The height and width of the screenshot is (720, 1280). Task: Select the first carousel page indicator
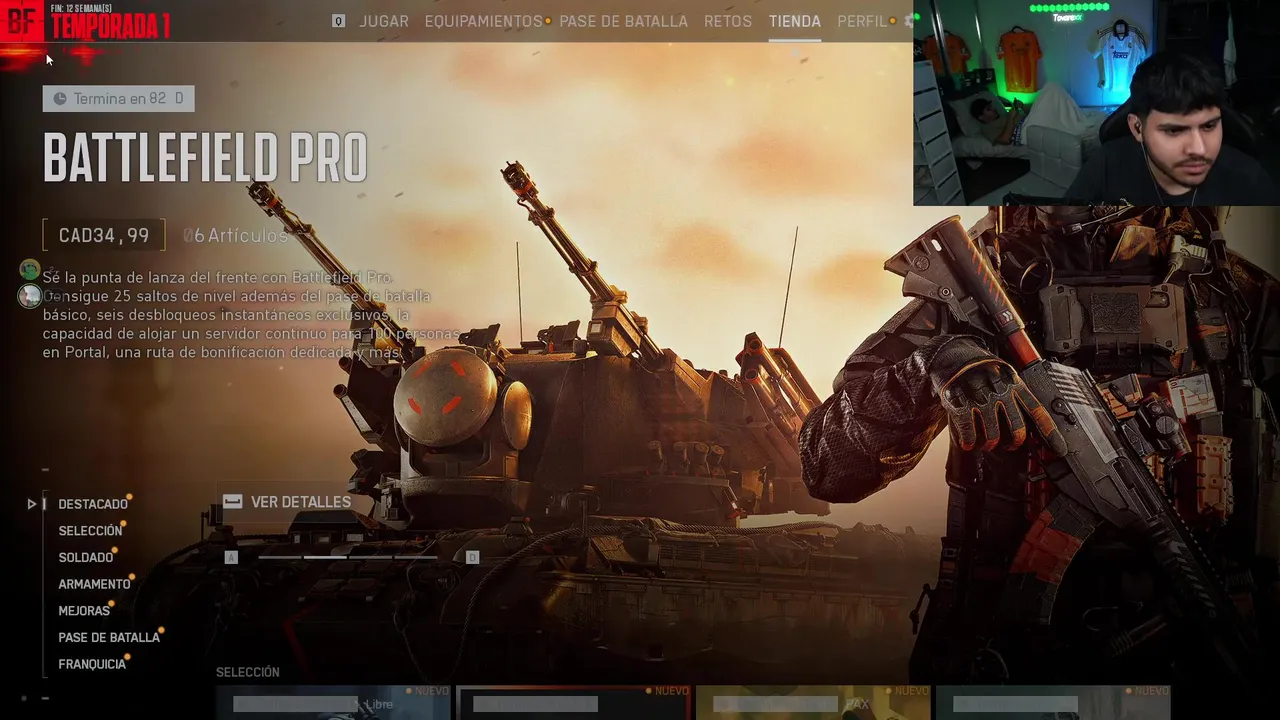280,557
